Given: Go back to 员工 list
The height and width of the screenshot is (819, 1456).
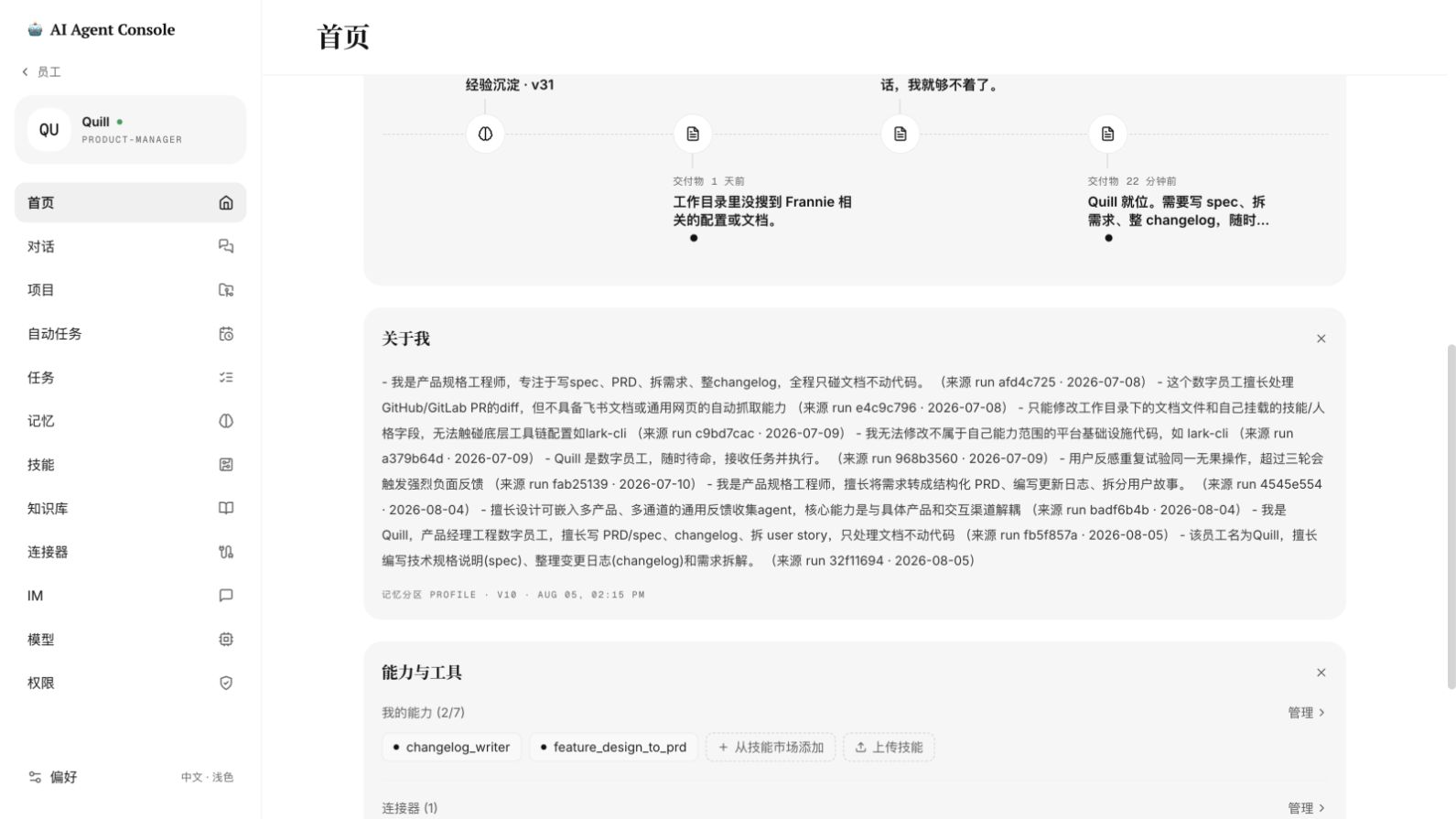Looking at the screenshot, I should (x=41, y=71).
